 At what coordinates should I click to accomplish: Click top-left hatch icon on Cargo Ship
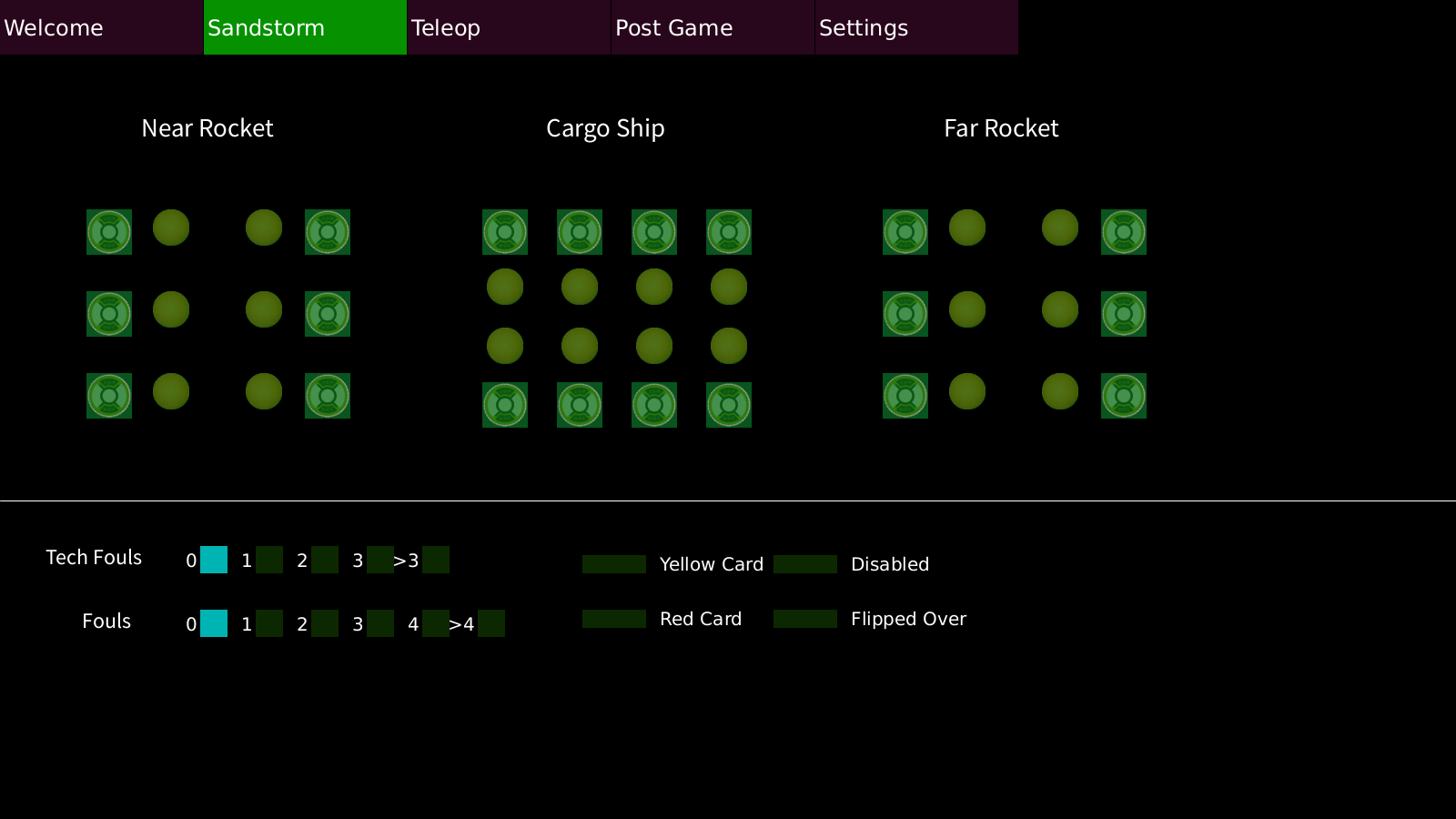coord(505,232)
